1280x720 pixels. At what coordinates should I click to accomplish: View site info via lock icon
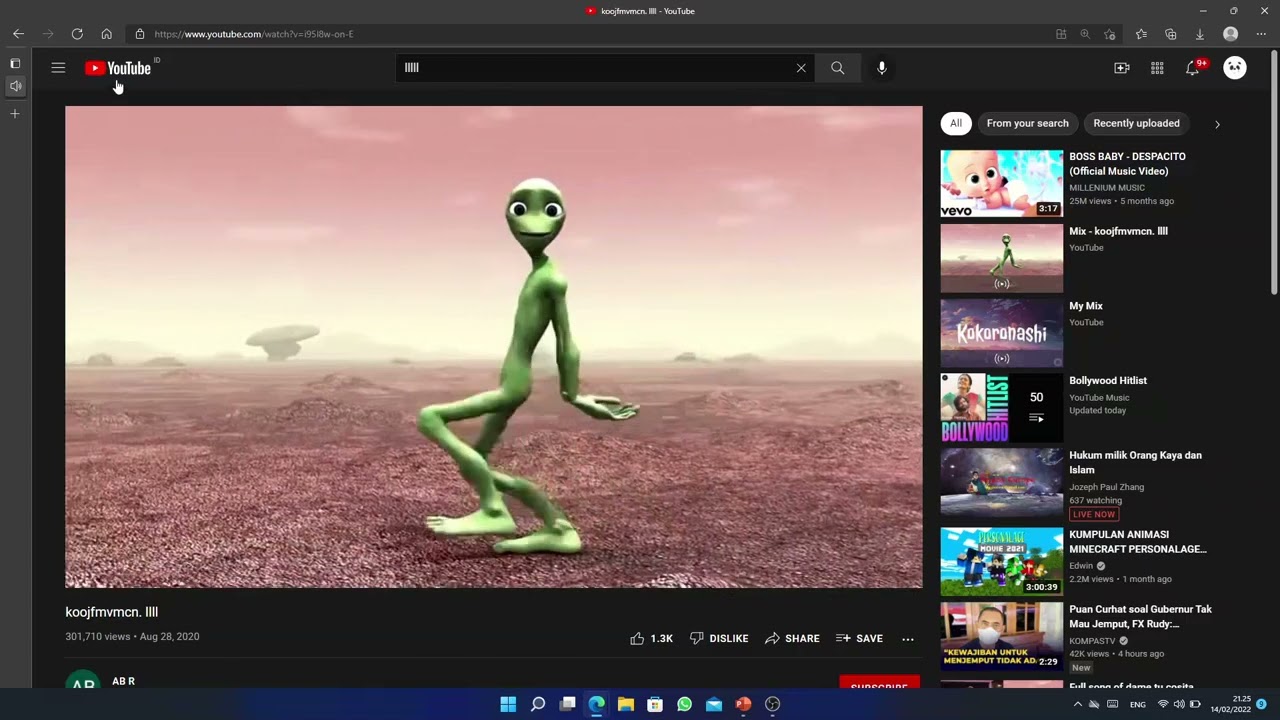[x=140, y=34]
